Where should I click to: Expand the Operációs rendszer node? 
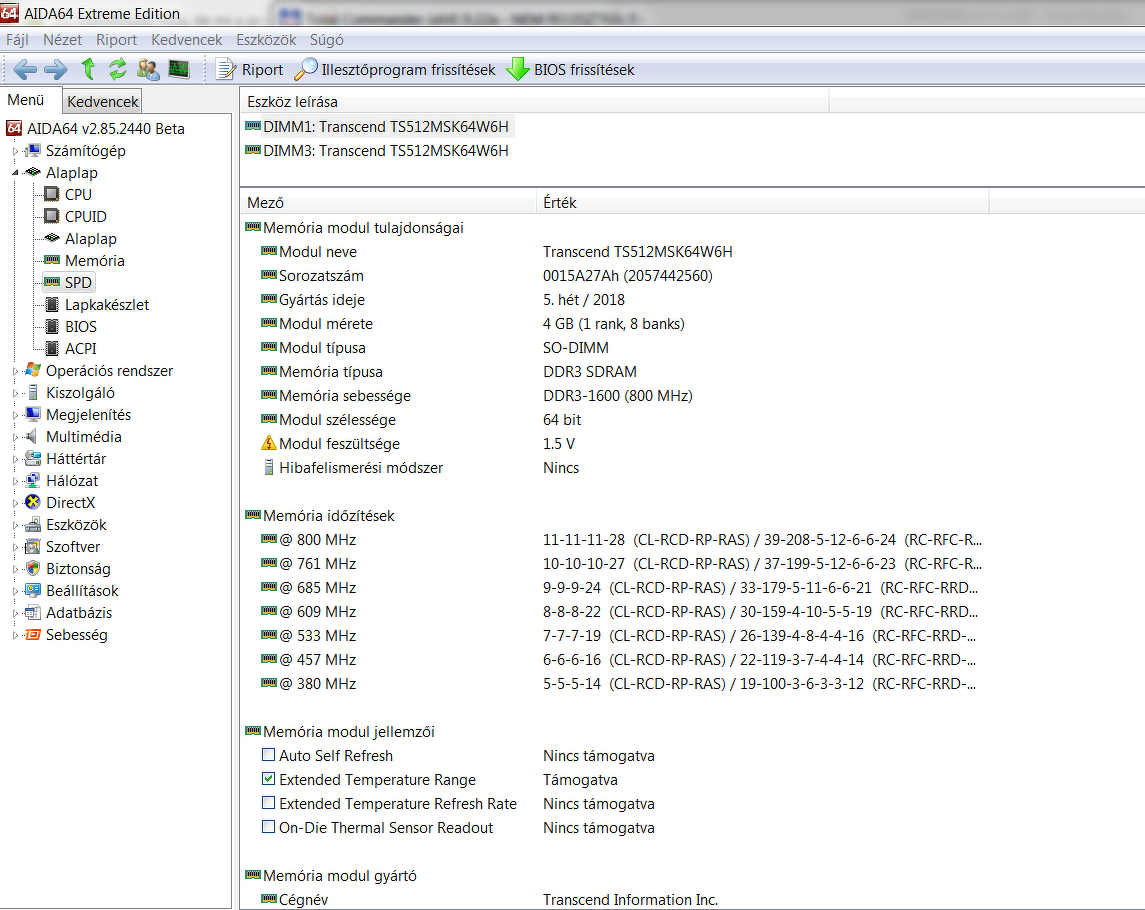[x=15, y=371]
